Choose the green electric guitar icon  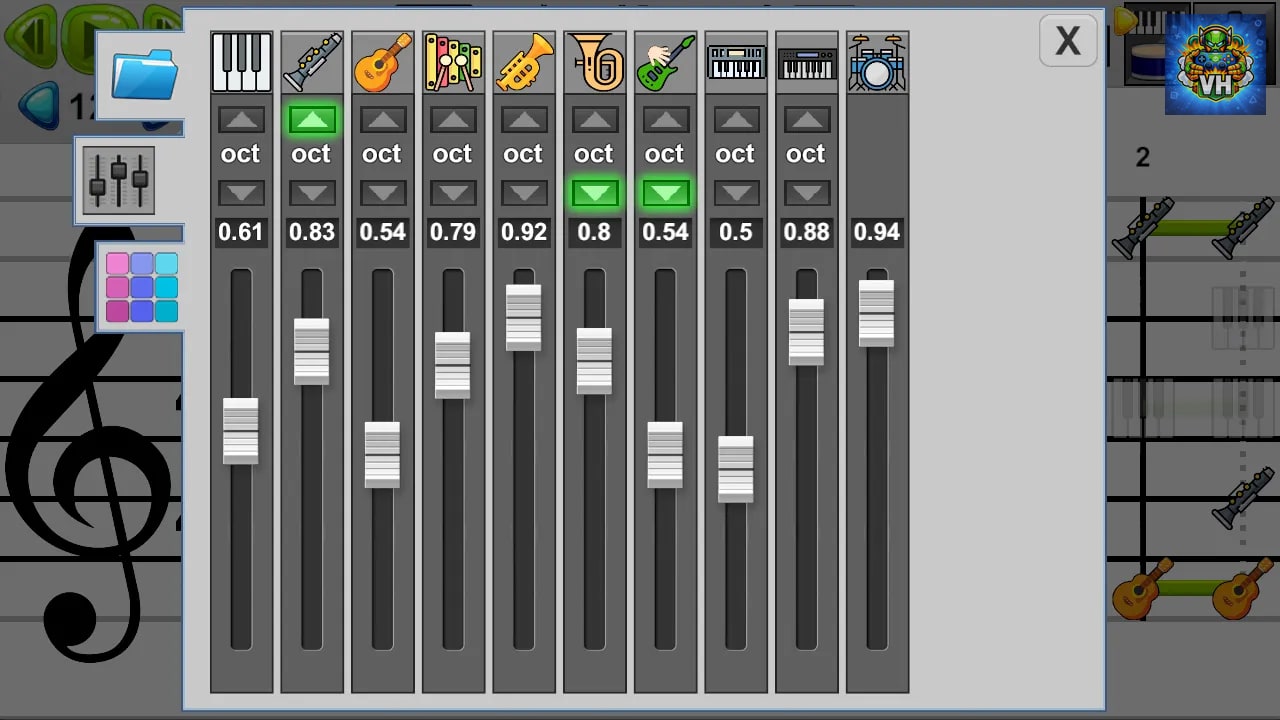(665, 62)
